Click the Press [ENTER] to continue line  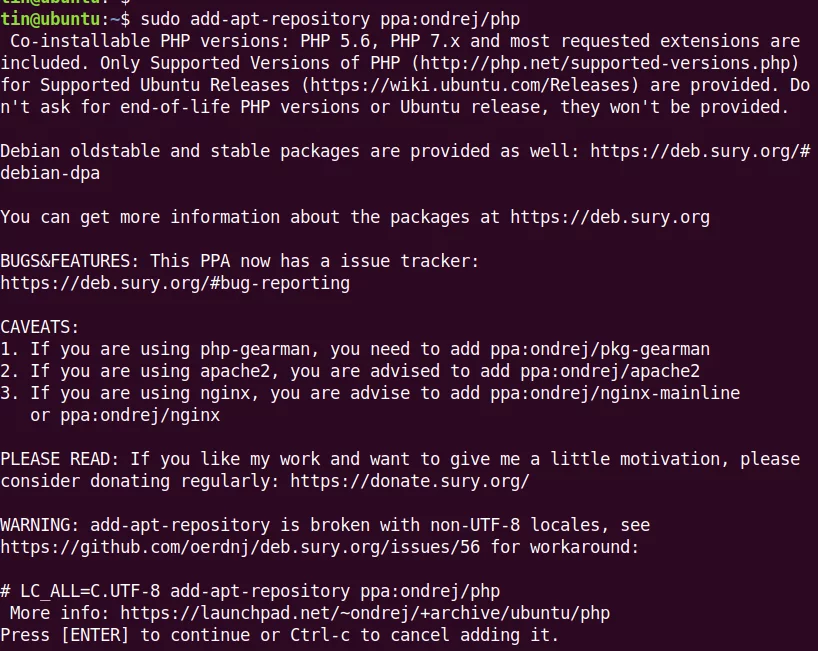pos(280,635)
